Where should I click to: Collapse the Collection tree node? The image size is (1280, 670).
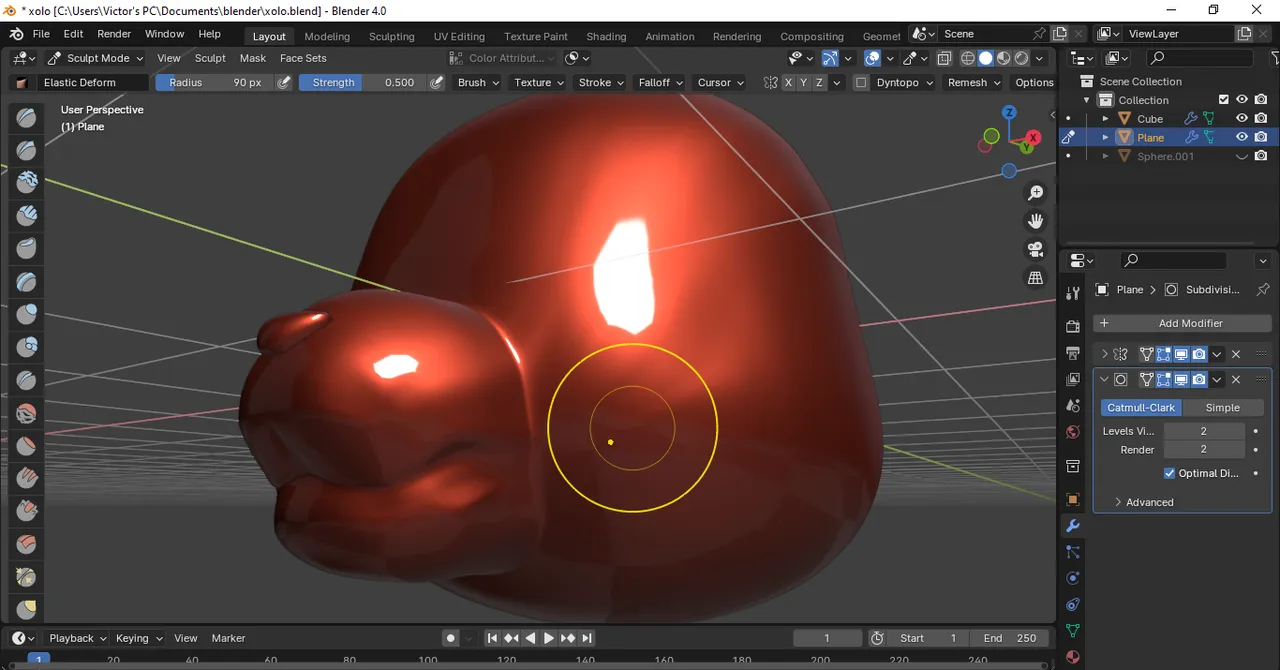pos(1087,100)
